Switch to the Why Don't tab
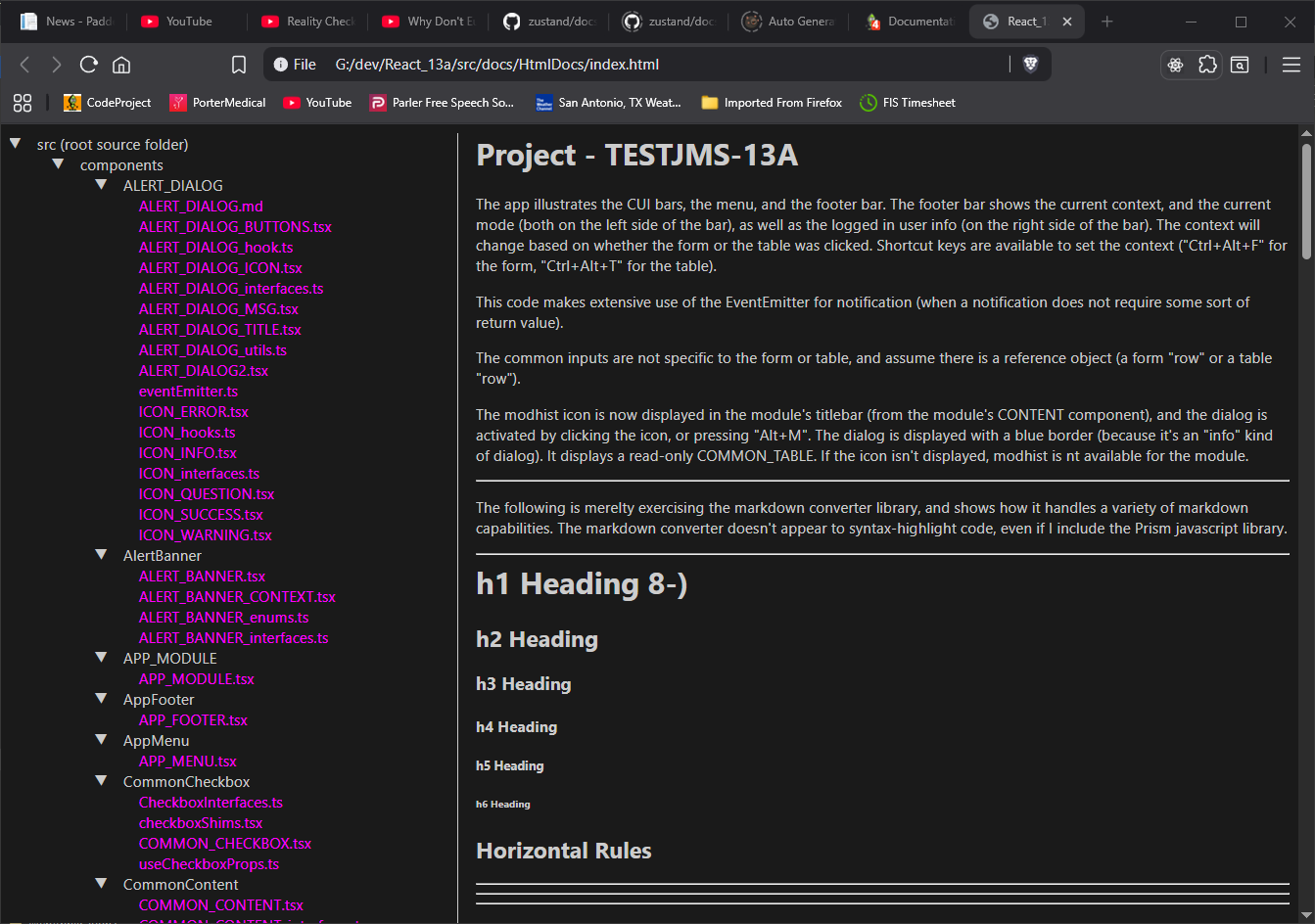Viewport: 1315px width, 924px height. click(x=428, y=22)
